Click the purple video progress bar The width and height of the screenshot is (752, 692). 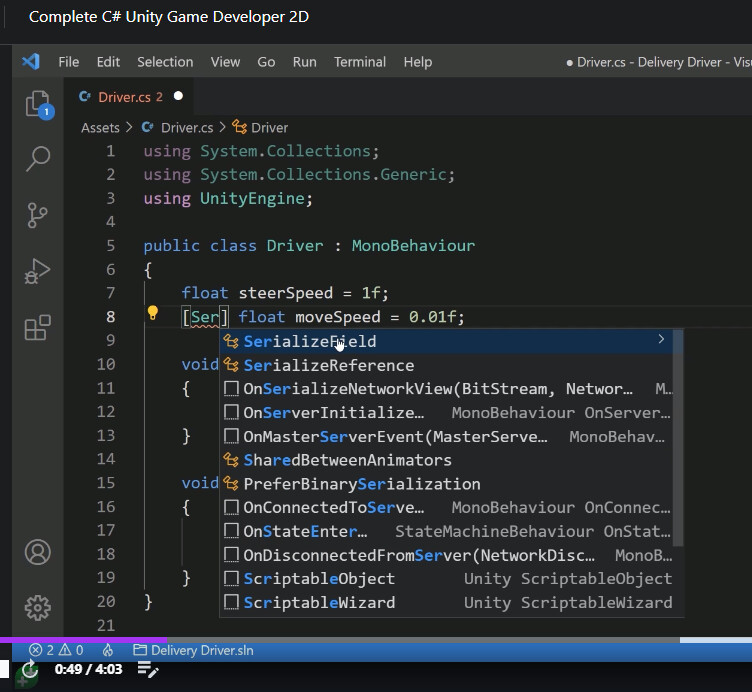(83, 640)
